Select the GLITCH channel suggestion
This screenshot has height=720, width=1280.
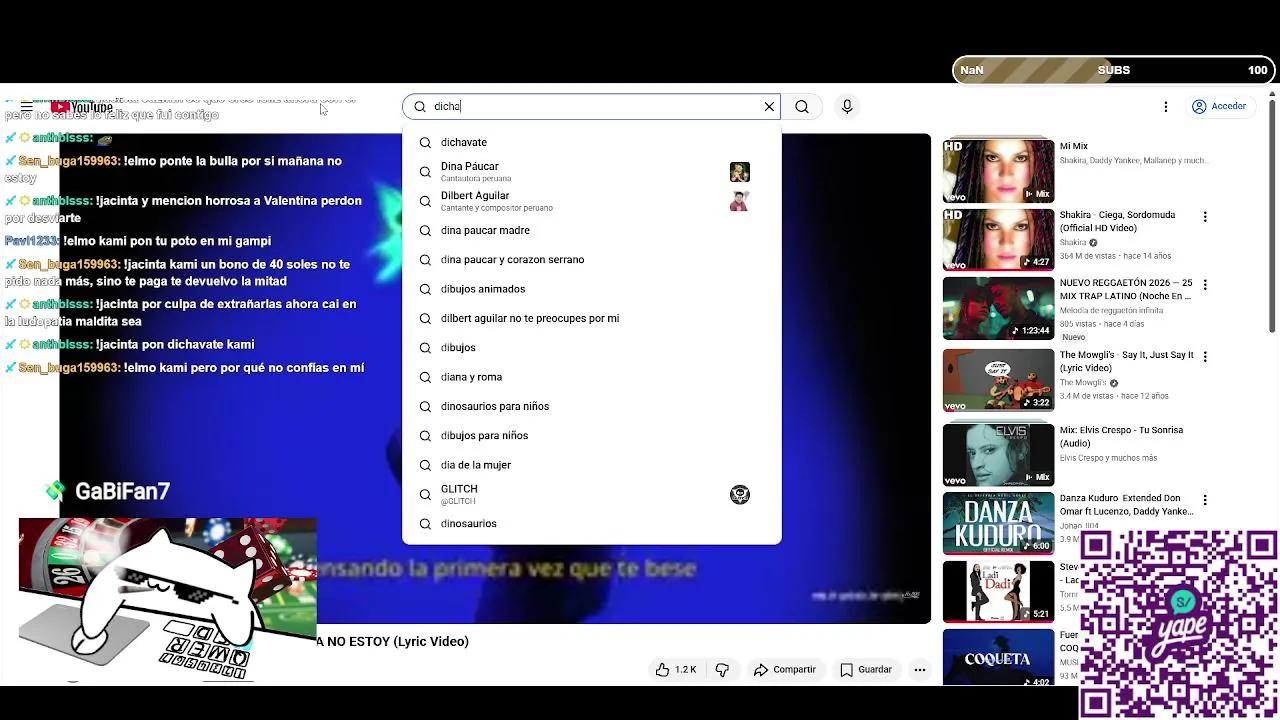click(x=591, y=494)
